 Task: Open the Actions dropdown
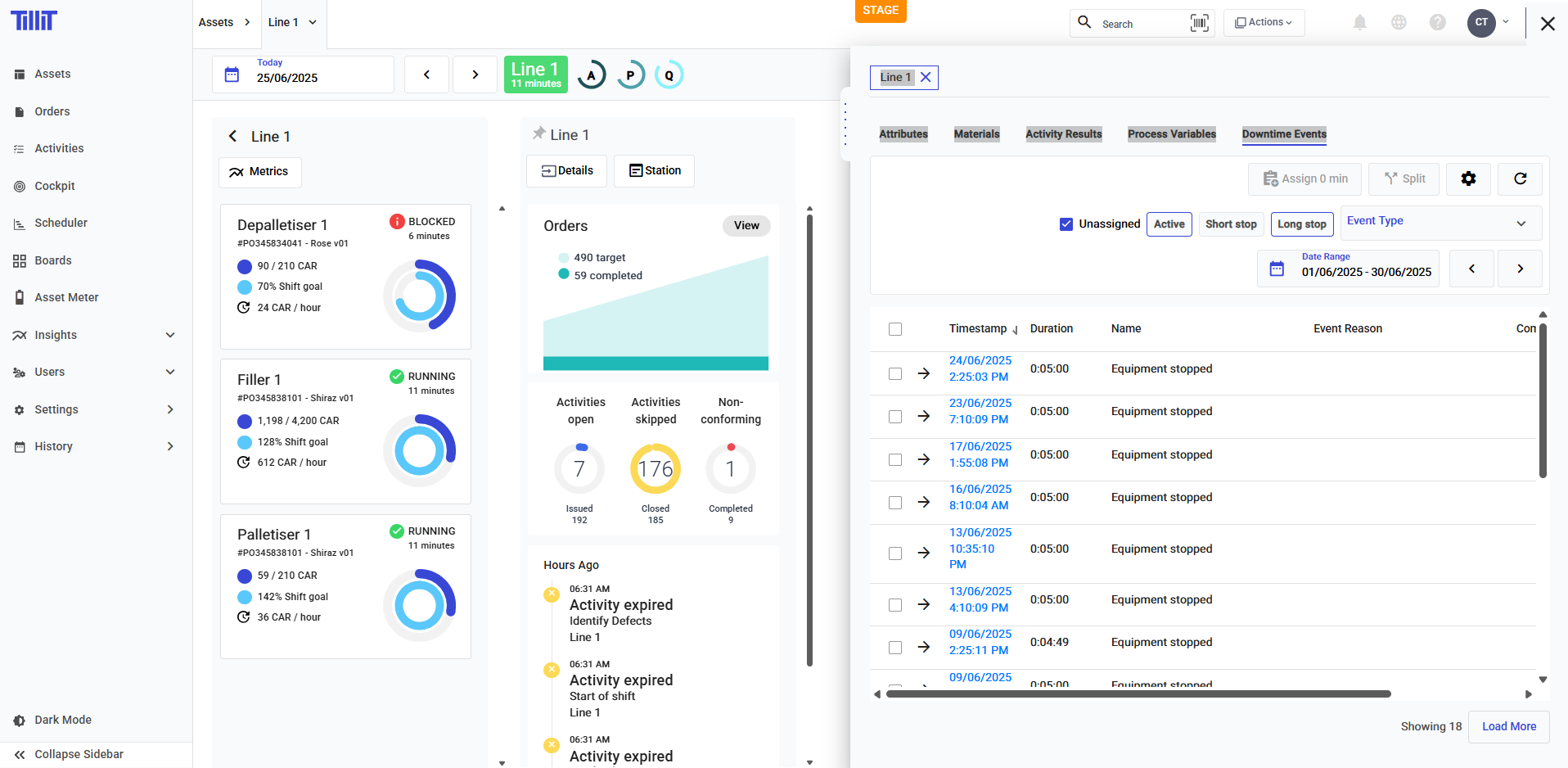(1264, 23)
